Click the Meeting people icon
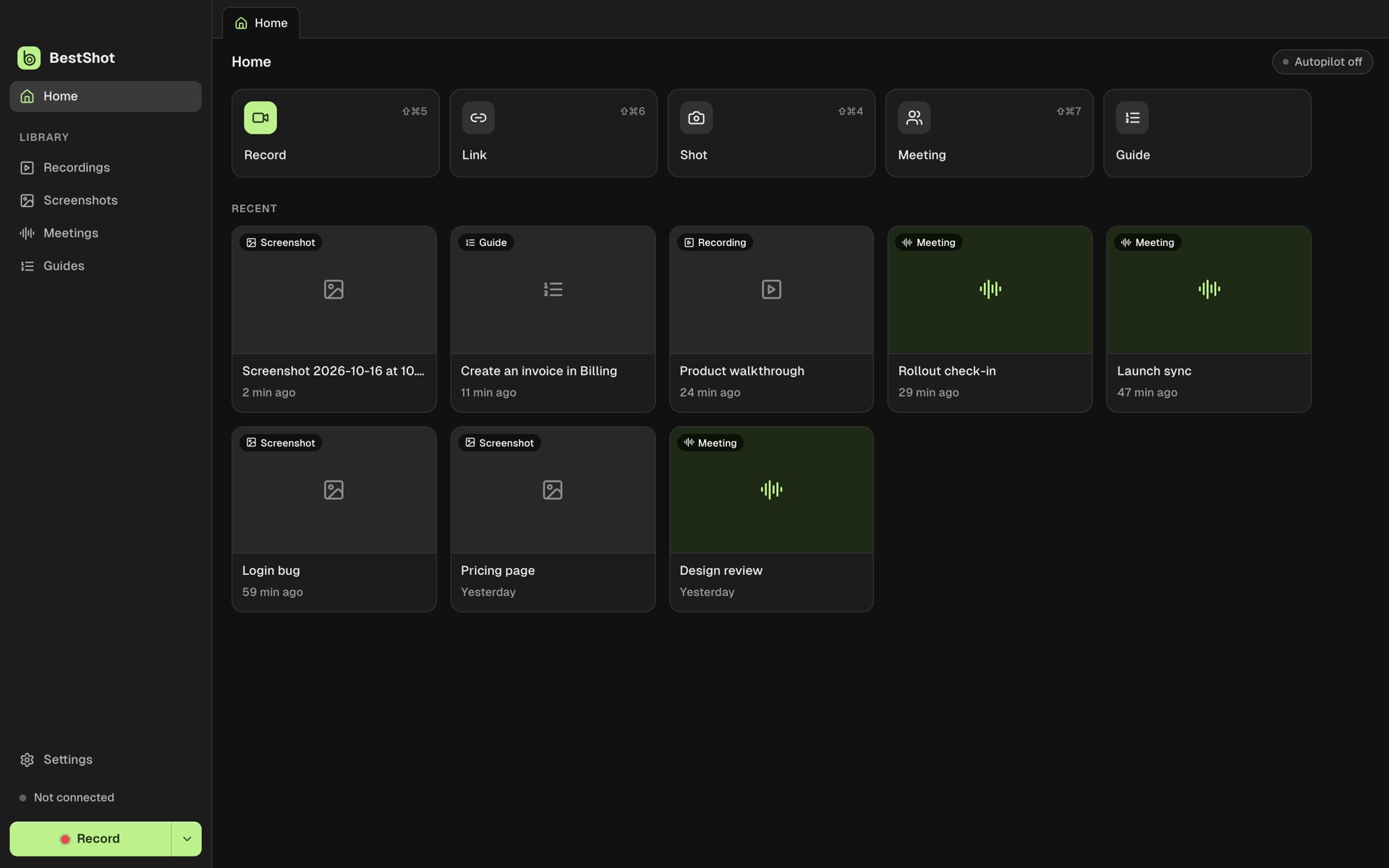This screenshot has height=868, width=1389. coord(914,118)
